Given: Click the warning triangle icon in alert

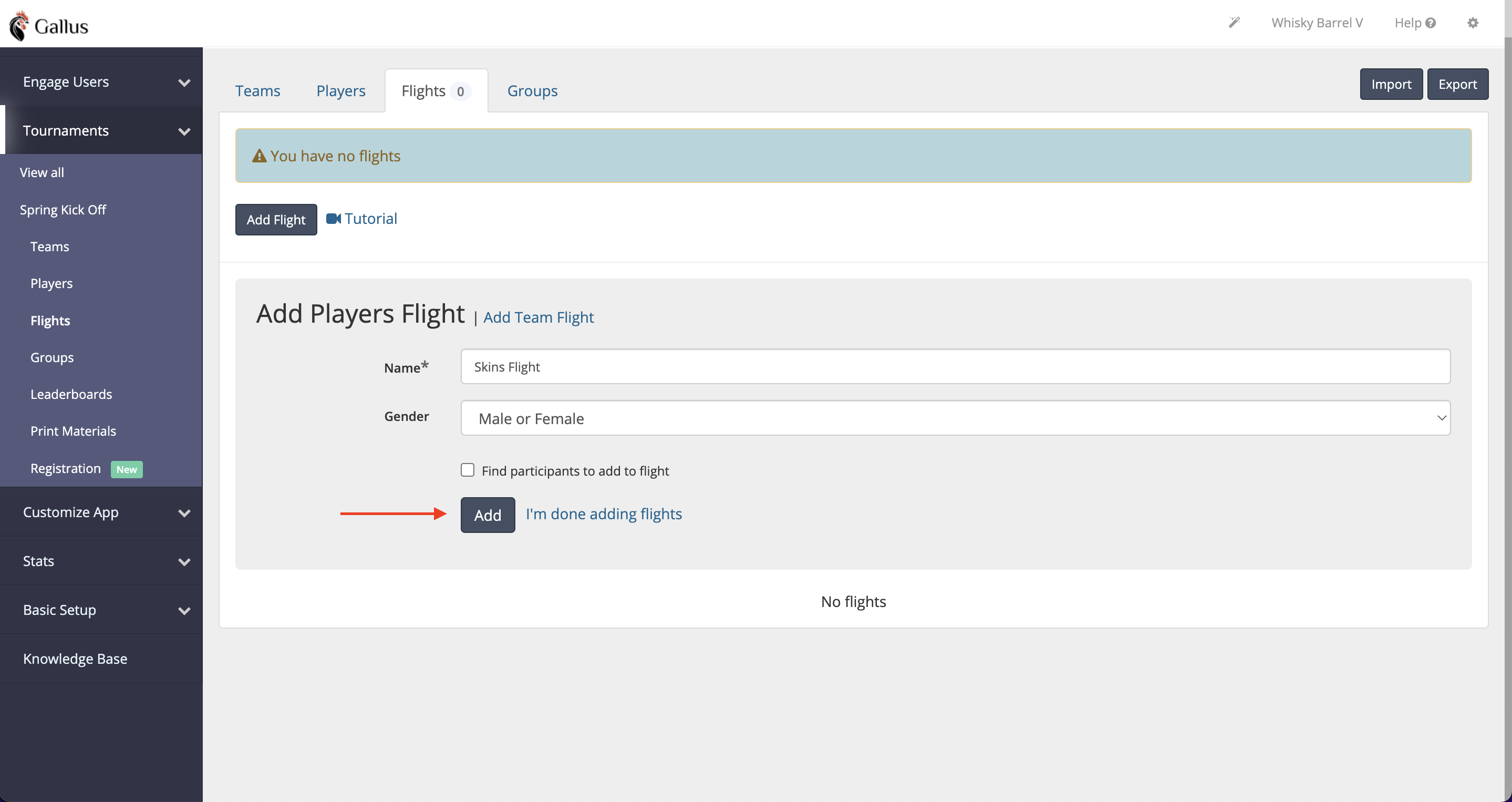Looking at the screenshot, I should [259, 156].
